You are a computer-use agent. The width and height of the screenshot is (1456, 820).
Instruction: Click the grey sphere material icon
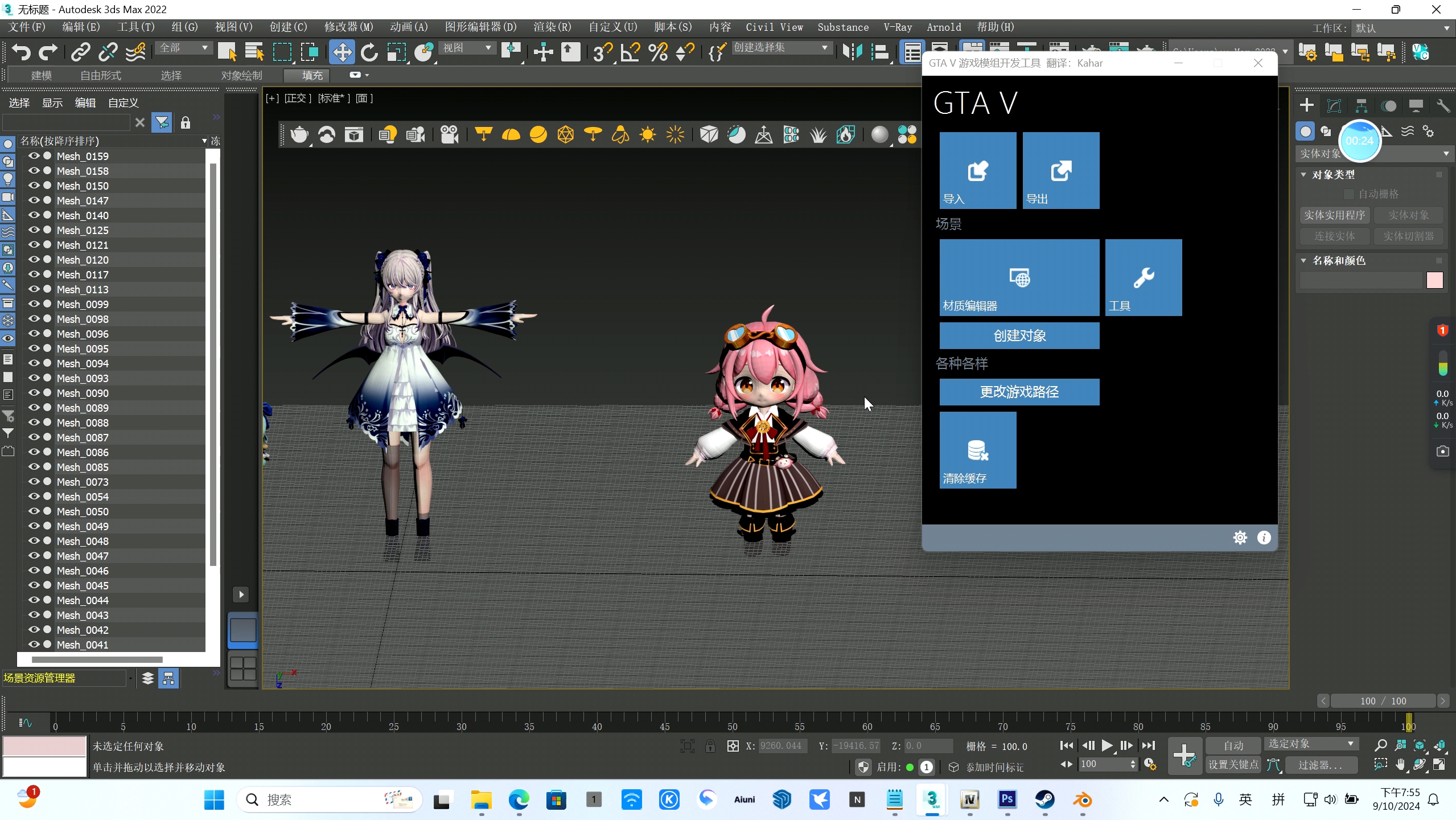(x=879, y=135)
